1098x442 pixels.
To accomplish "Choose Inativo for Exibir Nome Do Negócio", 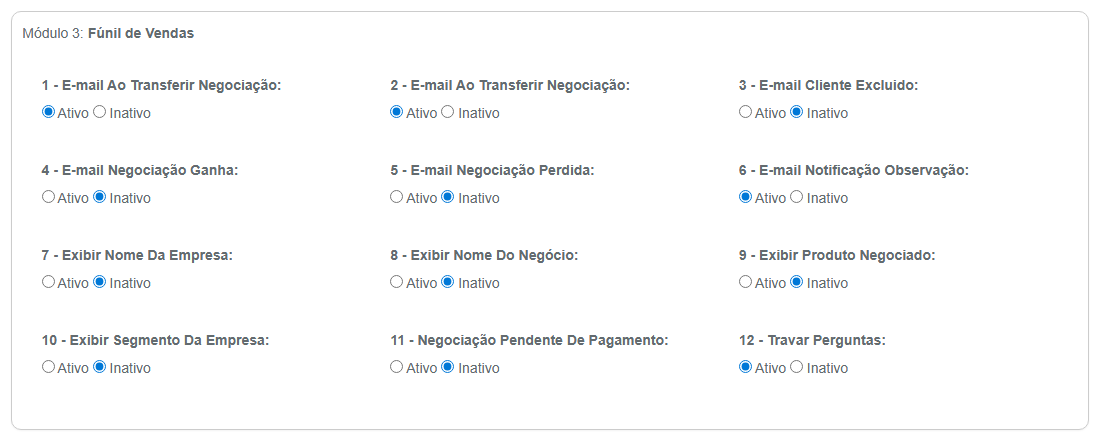I will click(447, 282).
